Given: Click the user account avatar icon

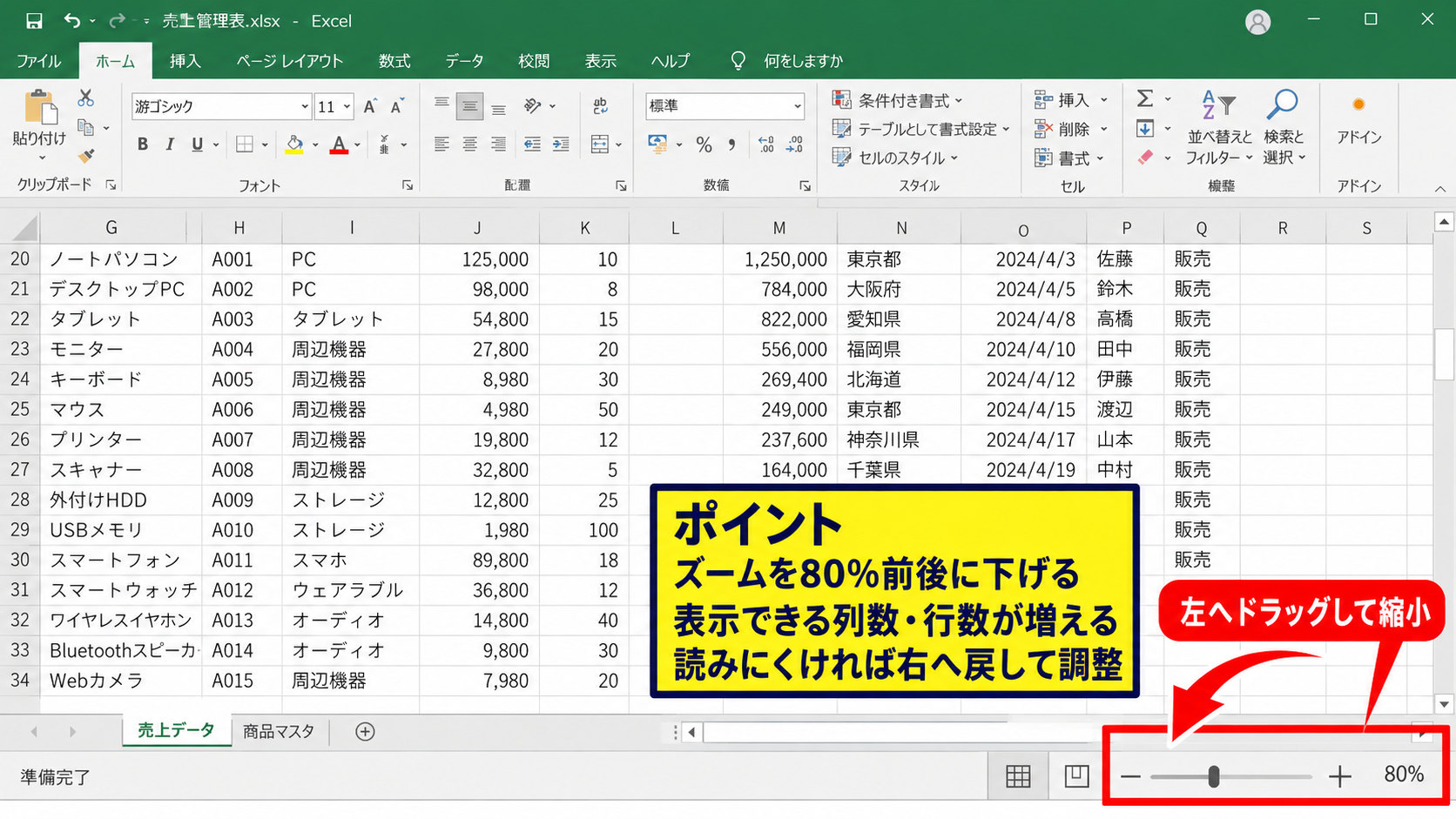Looking at the screenshot, I should point(1257,22).
